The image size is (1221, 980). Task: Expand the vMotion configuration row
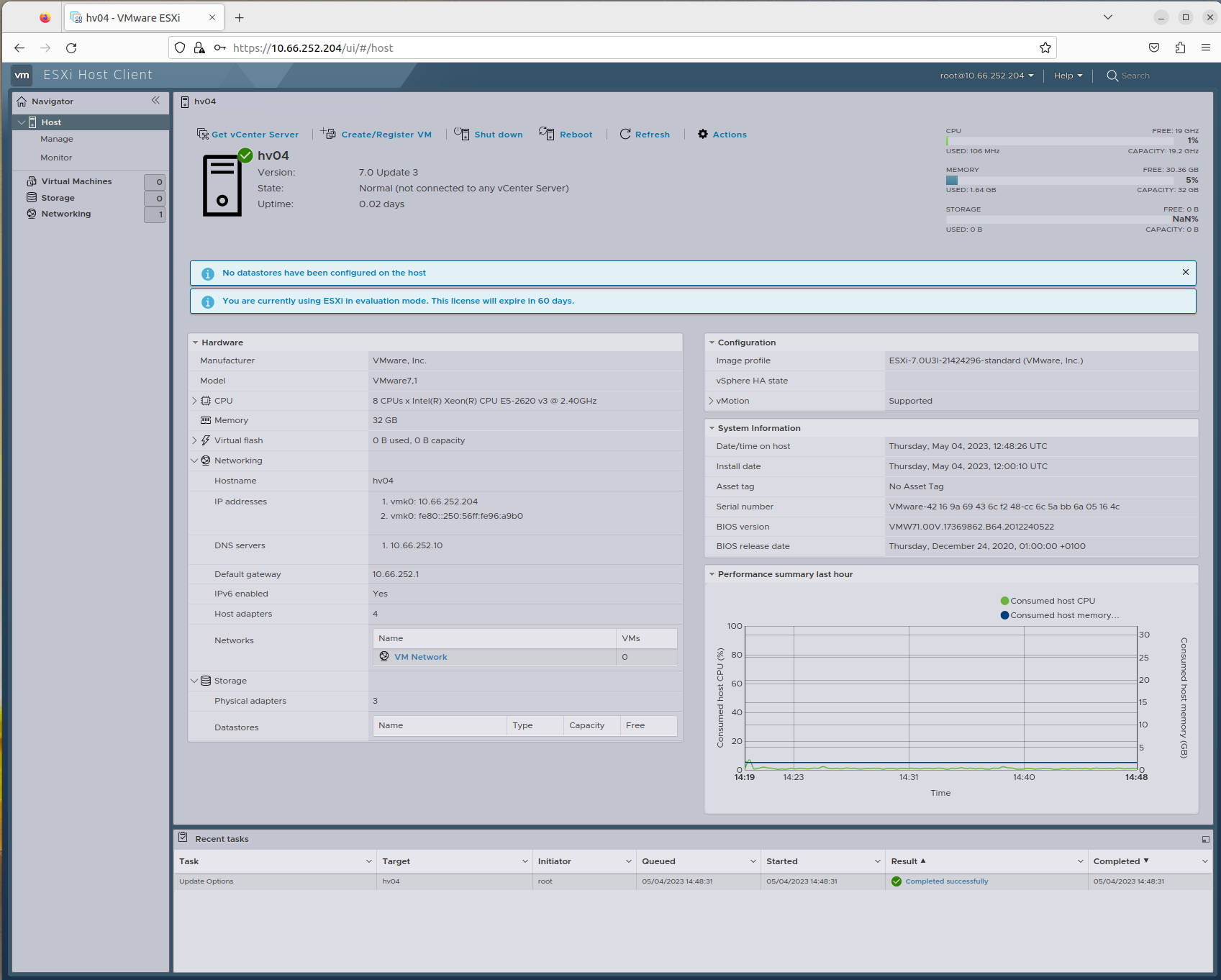tap(711, 401)
